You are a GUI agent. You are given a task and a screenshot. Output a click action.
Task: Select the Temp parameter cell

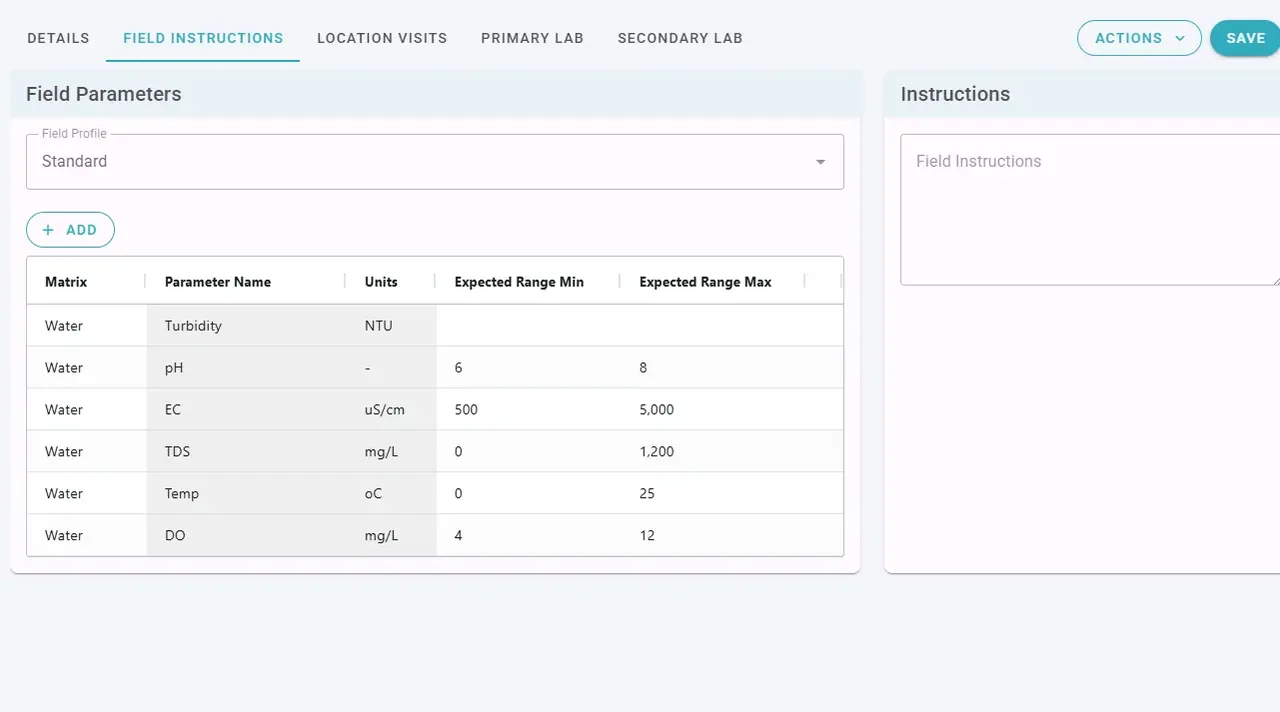[x=247, y=494]
